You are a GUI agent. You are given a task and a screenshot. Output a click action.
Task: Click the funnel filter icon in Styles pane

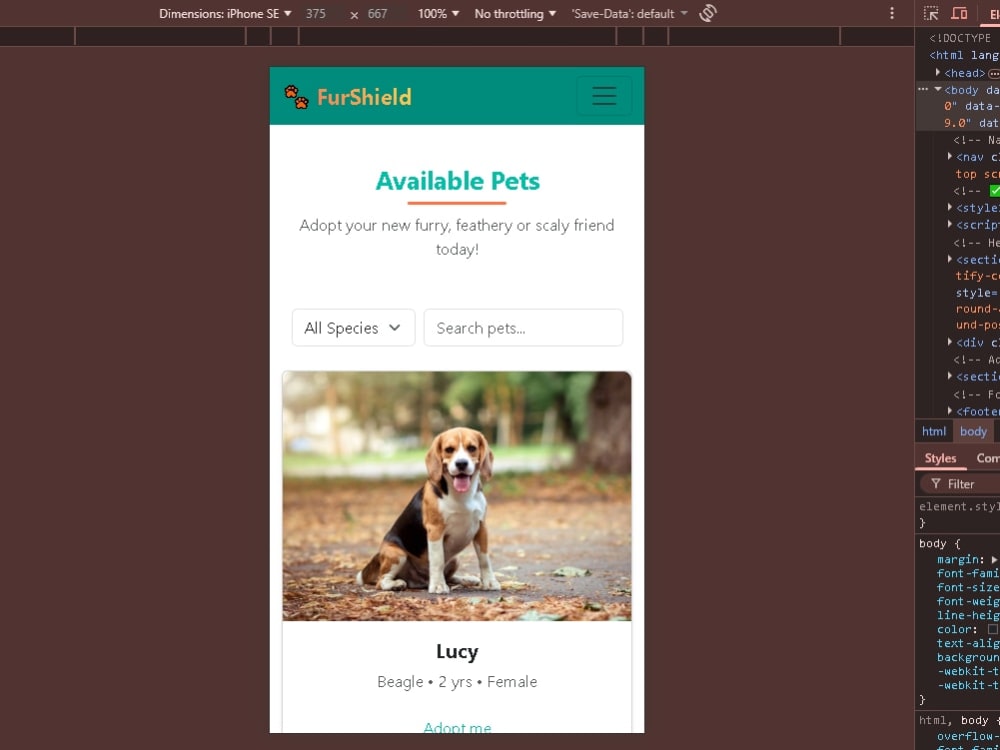click(x=936, y=484)
